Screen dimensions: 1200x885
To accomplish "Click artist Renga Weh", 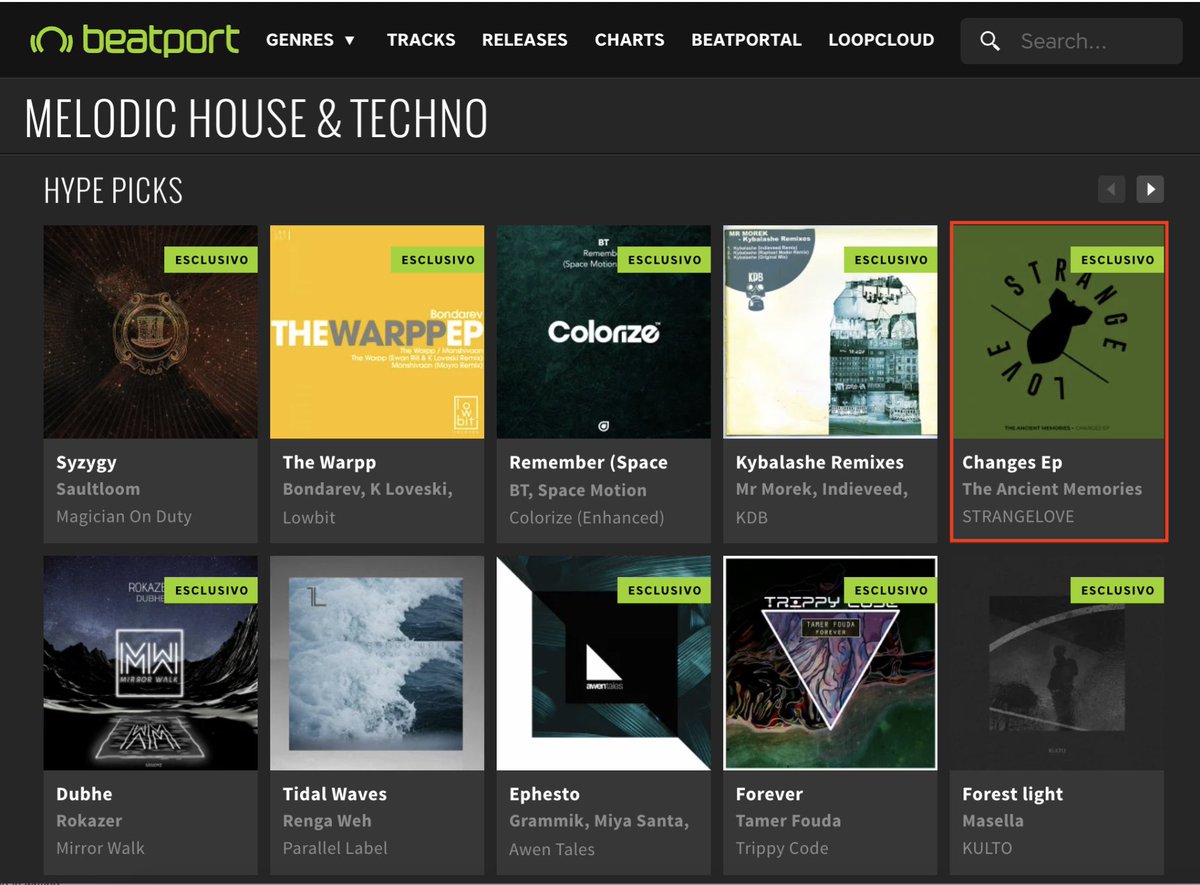I will 327,820.
